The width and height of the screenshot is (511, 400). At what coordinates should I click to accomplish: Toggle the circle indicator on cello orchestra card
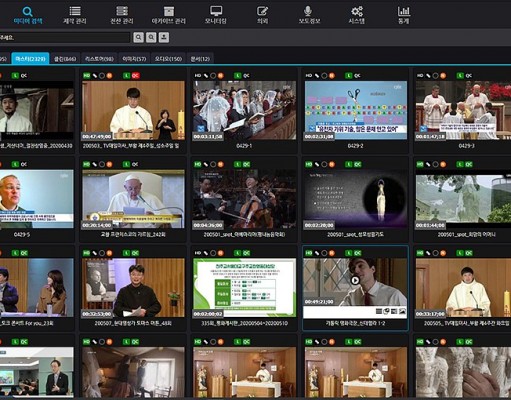click(x=213, y=164)
